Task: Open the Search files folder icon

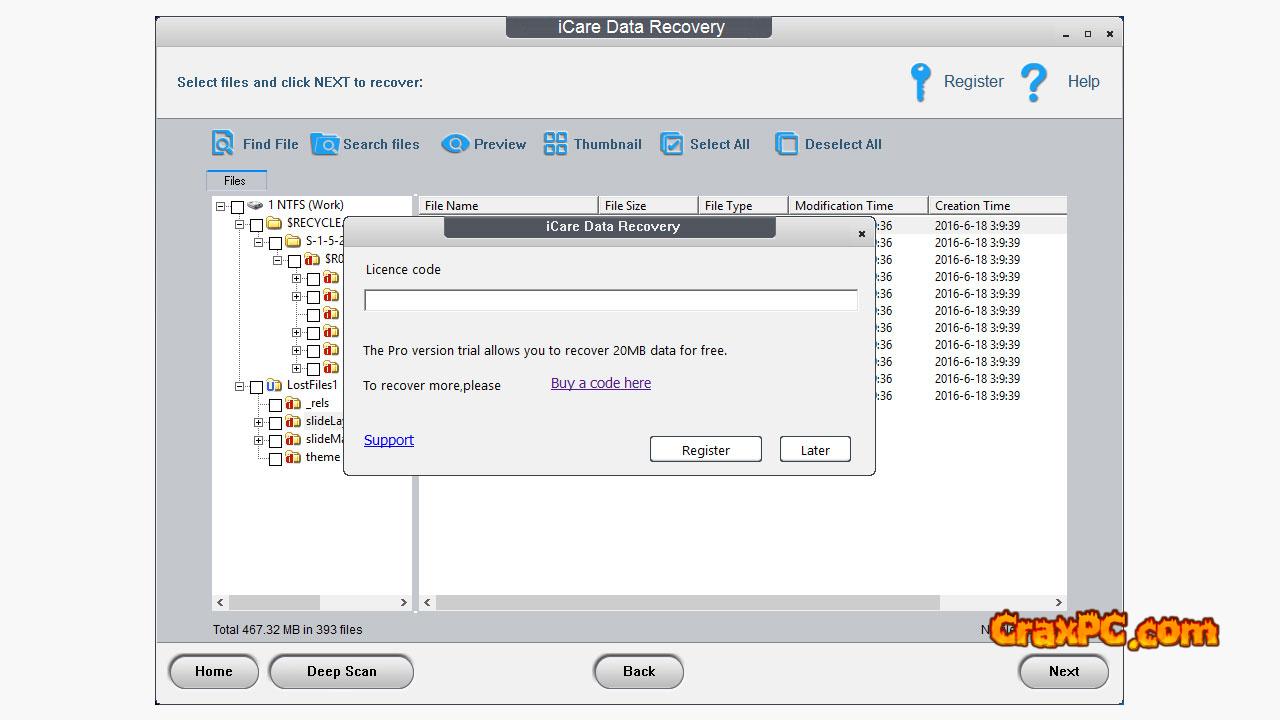Action: (325, 144)
